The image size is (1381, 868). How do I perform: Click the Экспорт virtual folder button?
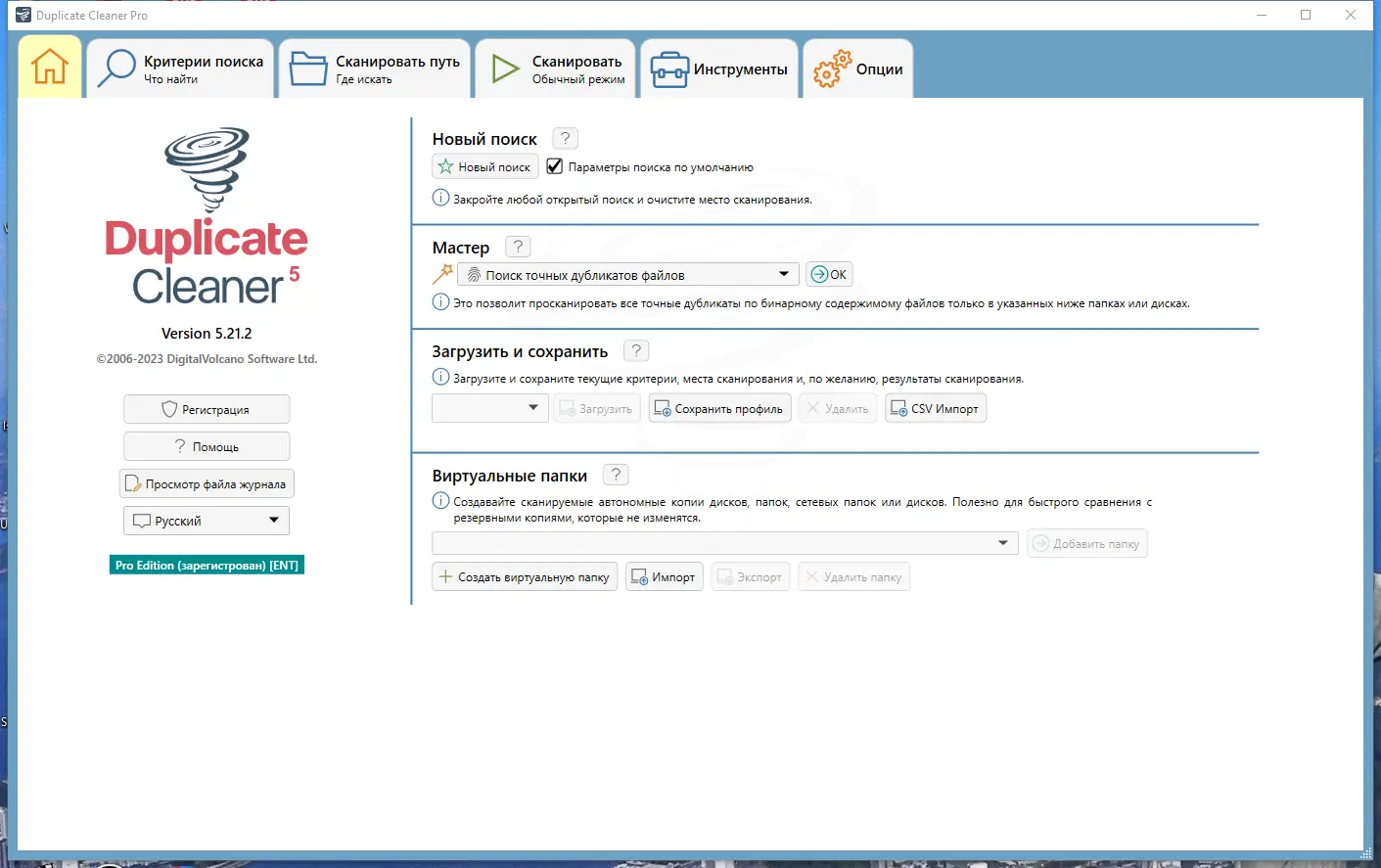(x=751, y=576)
